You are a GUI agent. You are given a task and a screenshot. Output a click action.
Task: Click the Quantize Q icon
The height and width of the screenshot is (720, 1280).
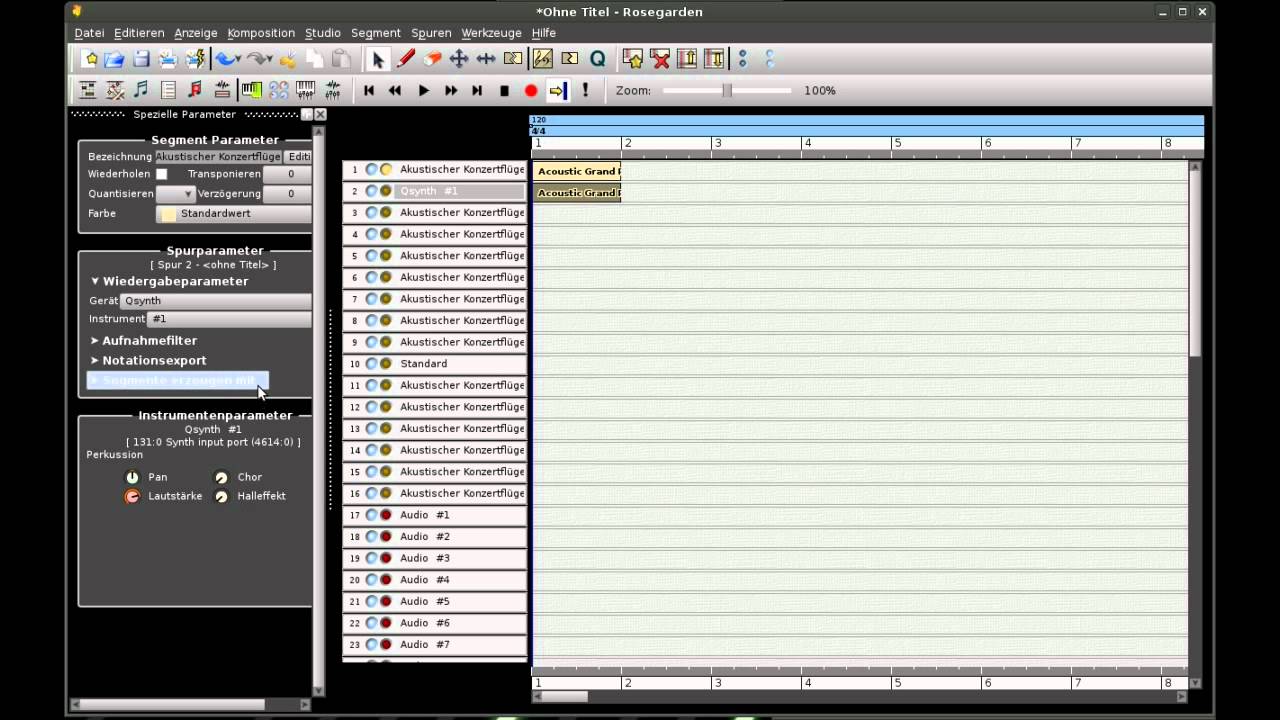(597, 59)
